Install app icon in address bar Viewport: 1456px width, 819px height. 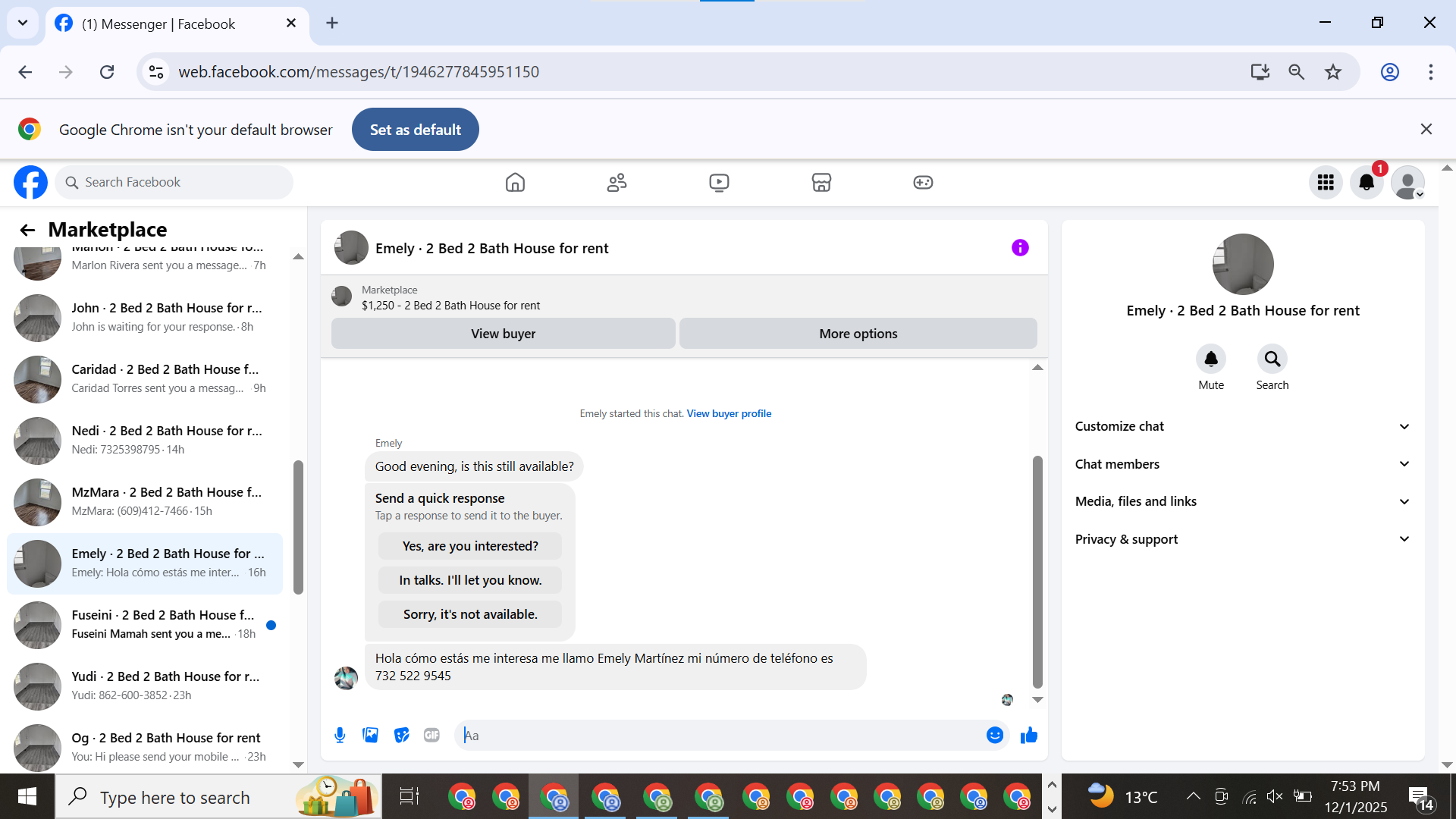pos(1260,72)
